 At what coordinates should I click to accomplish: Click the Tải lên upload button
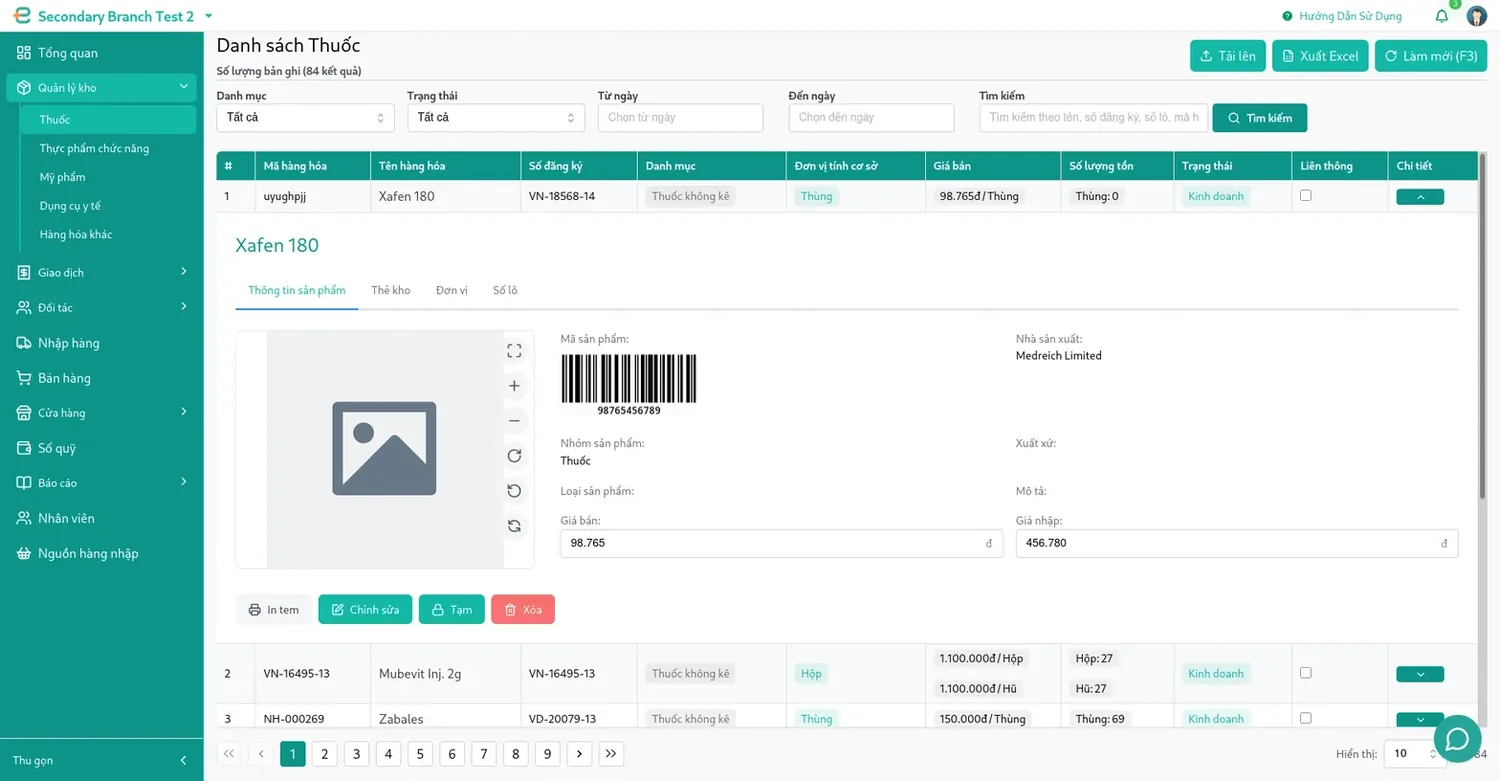click(x=1229, y=56)
